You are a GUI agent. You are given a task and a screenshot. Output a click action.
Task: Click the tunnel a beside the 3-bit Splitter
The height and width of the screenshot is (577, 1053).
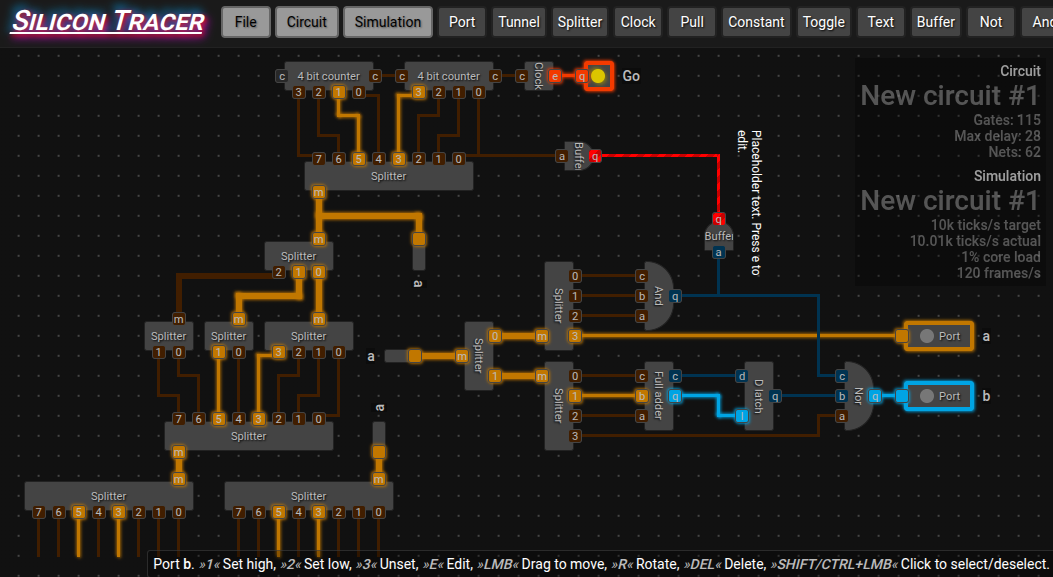[418, 251]
